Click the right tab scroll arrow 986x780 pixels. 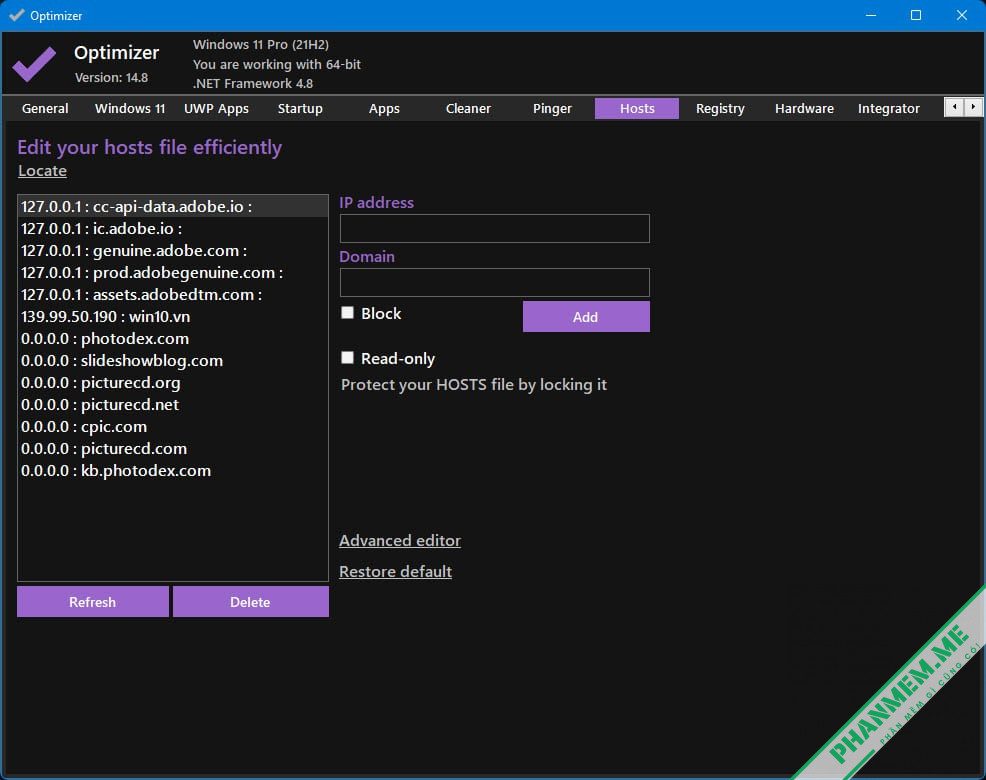(x=973, y=108)
